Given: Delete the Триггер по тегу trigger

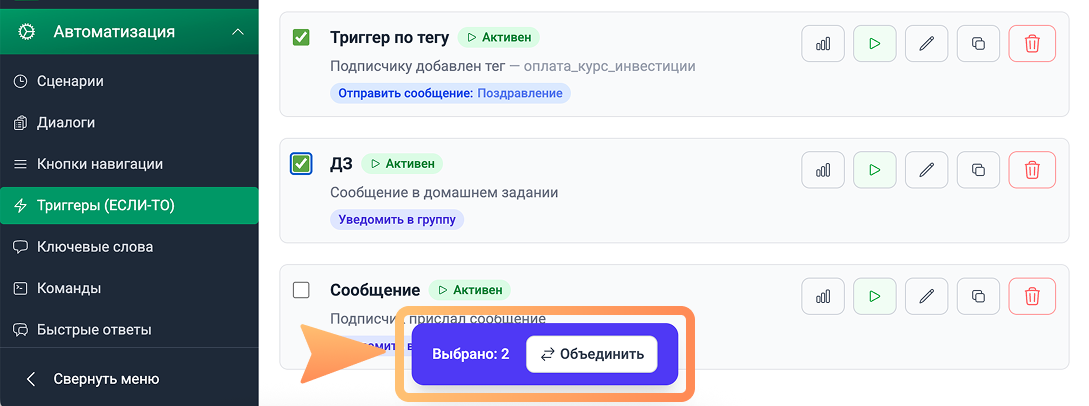Looking at the screenshot, I should [x=1032, y=44].
